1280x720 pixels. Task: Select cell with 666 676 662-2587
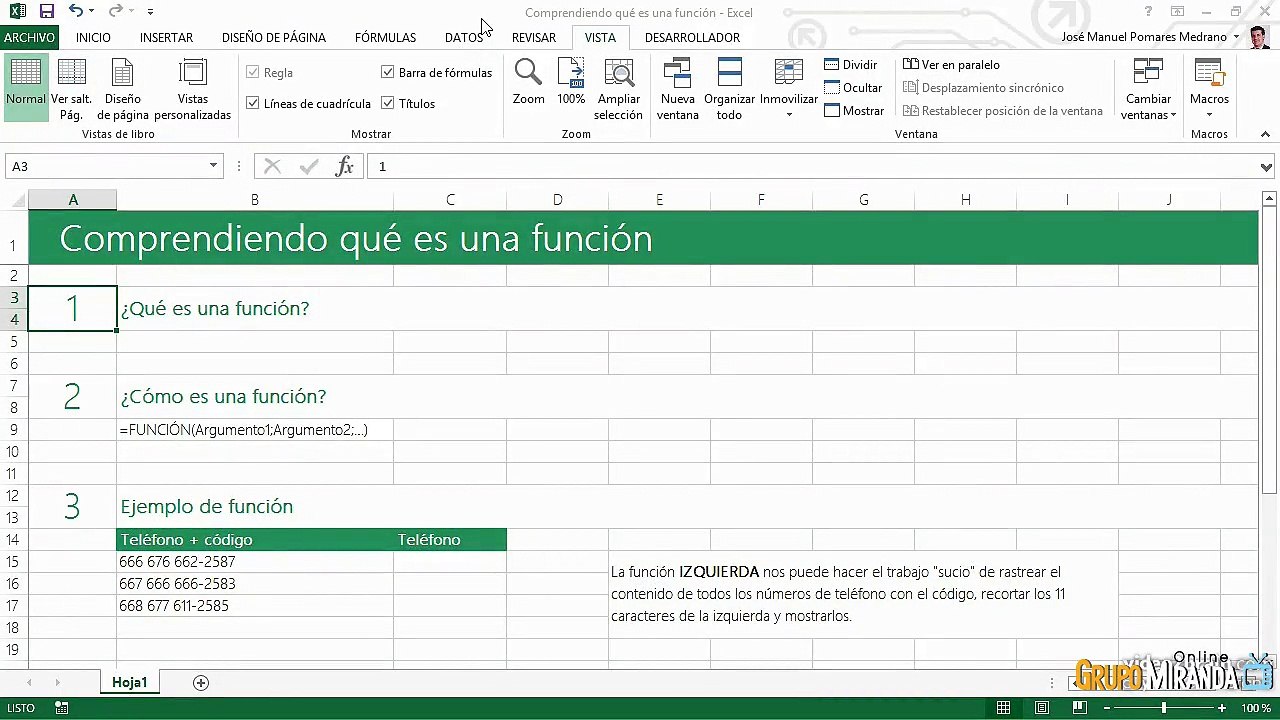[x=255, y=562]
